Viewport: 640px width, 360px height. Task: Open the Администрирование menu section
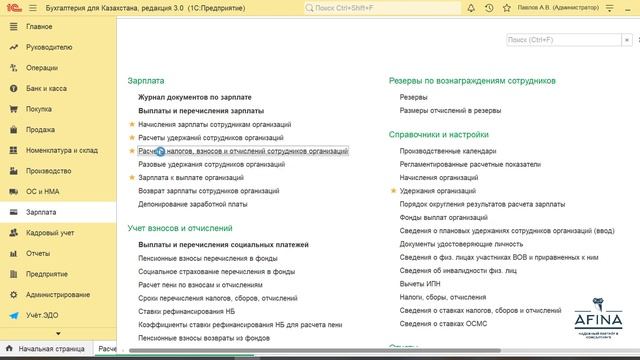click(x=58, y=295)
